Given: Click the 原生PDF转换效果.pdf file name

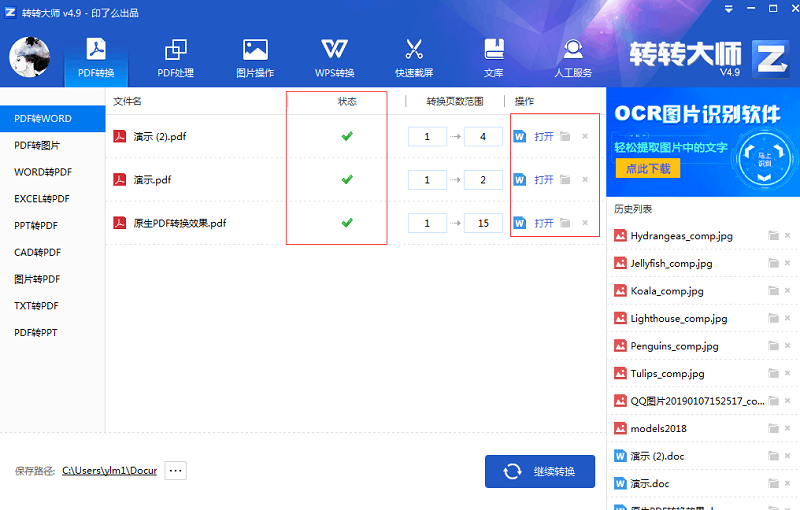Looking at the screenshot, I should click(180, 223).
